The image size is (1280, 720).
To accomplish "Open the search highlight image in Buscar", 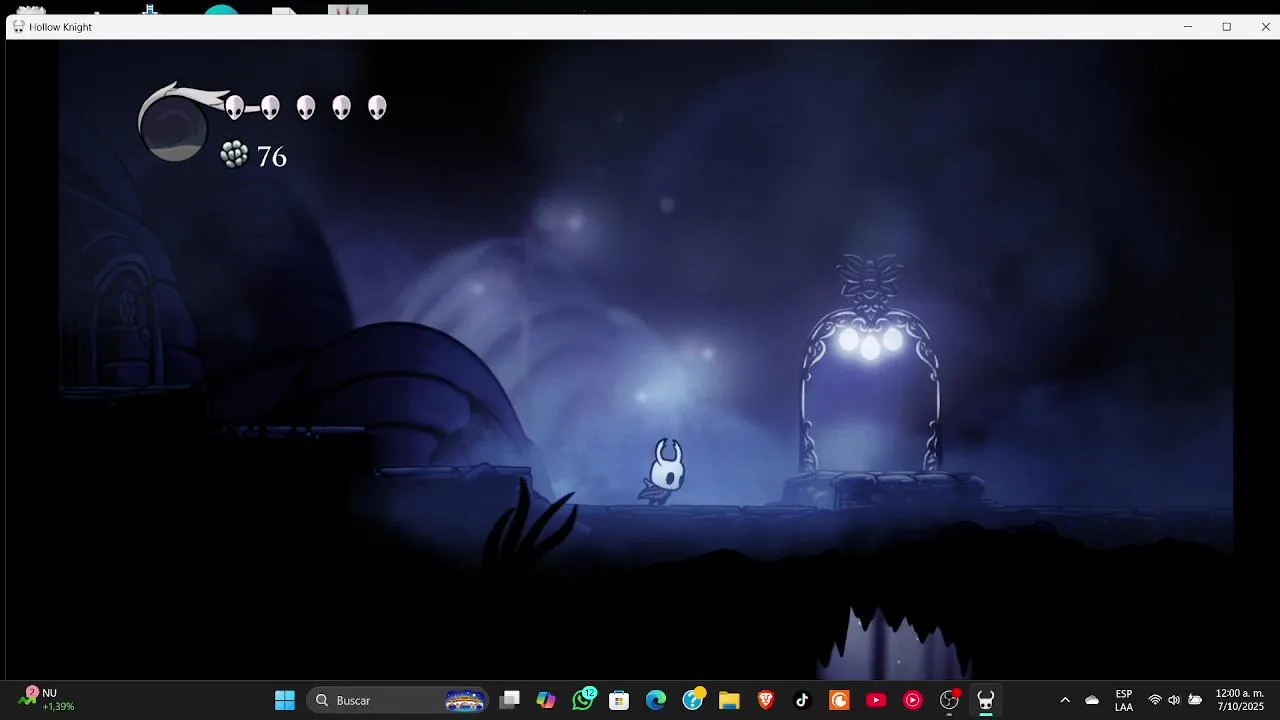I will 465,701.
